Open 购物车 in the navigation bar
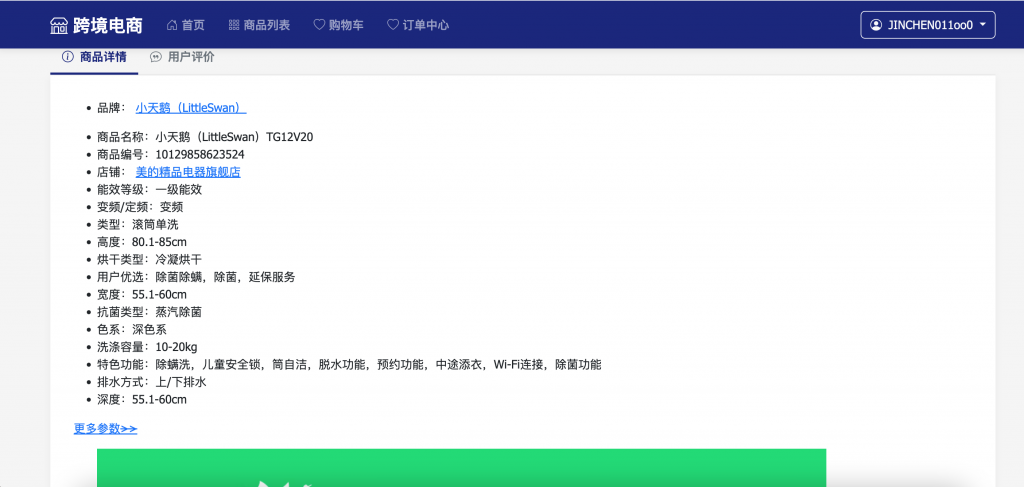Screen dimensions: 1024x487 339,25
